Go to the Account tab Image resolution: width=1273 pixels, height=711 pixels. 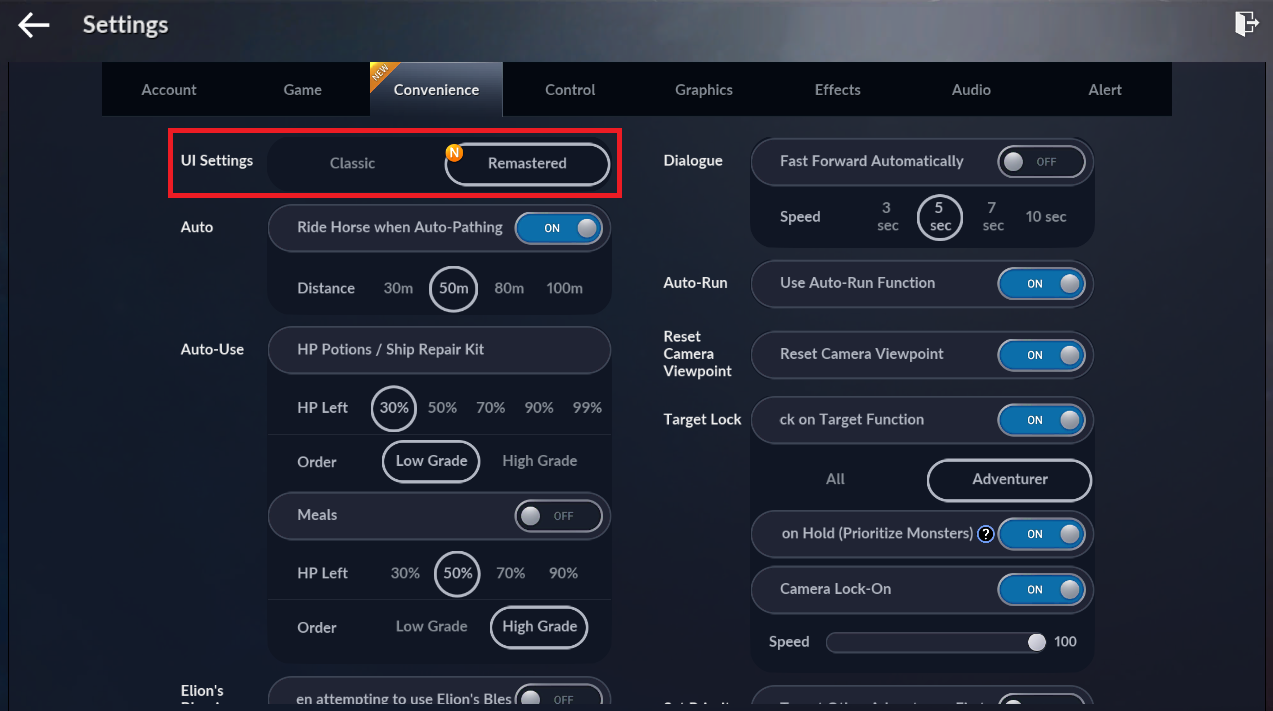pyautogui.click(x=169, y=90)
